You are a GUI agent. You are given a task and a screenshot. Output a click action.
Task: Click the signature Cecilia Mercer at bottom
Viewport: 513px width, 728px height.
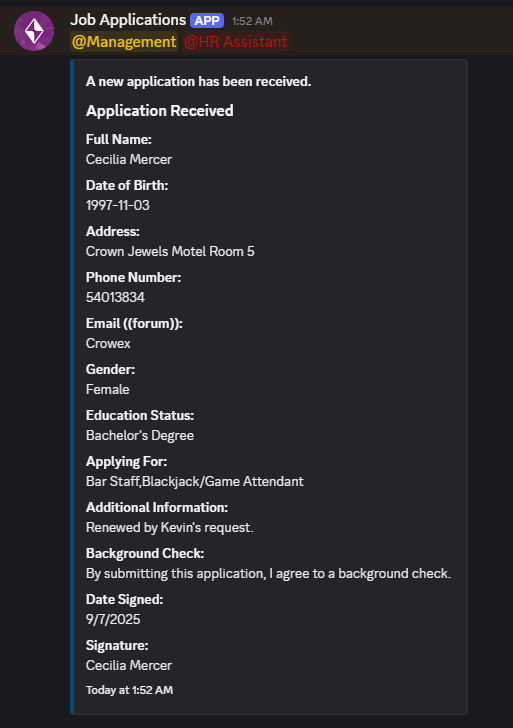point(129,665)
